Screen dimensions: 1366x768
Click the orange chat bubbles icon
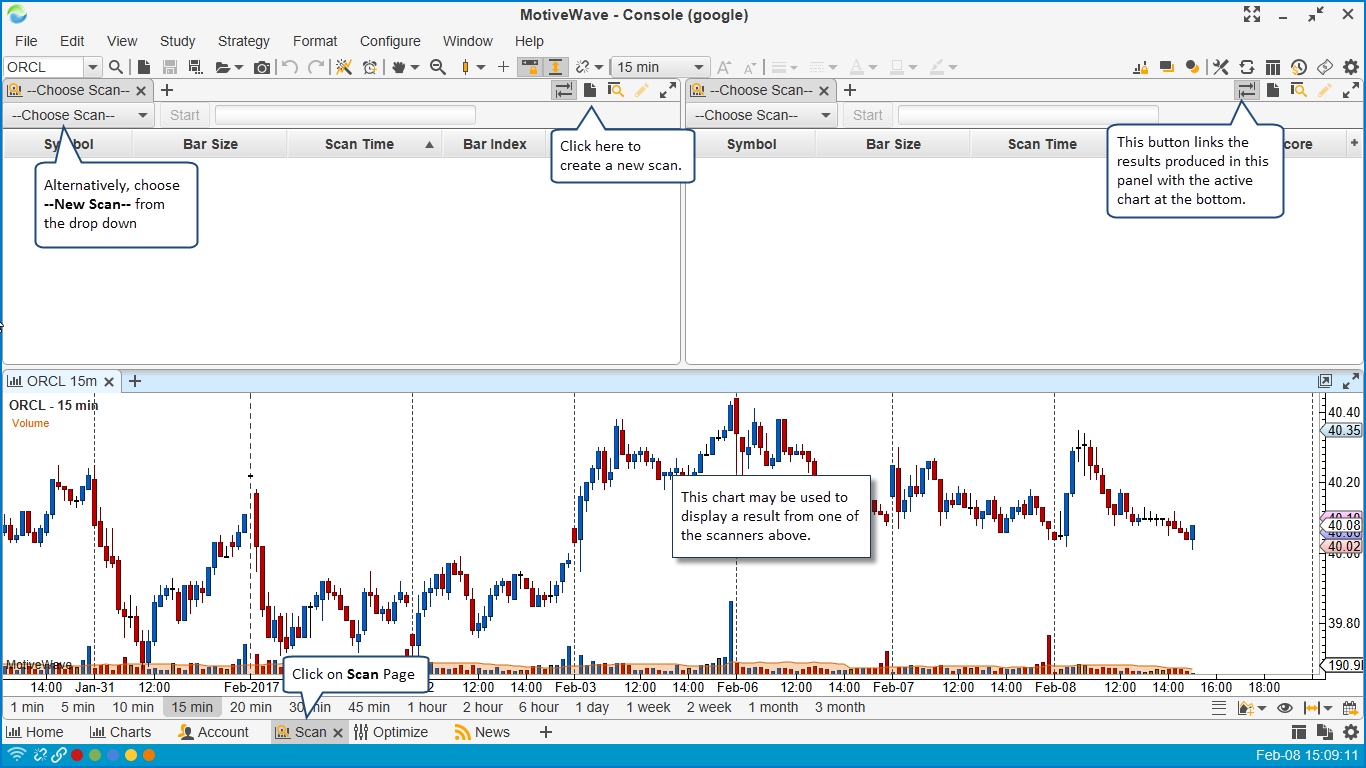tap(1192, 67)
